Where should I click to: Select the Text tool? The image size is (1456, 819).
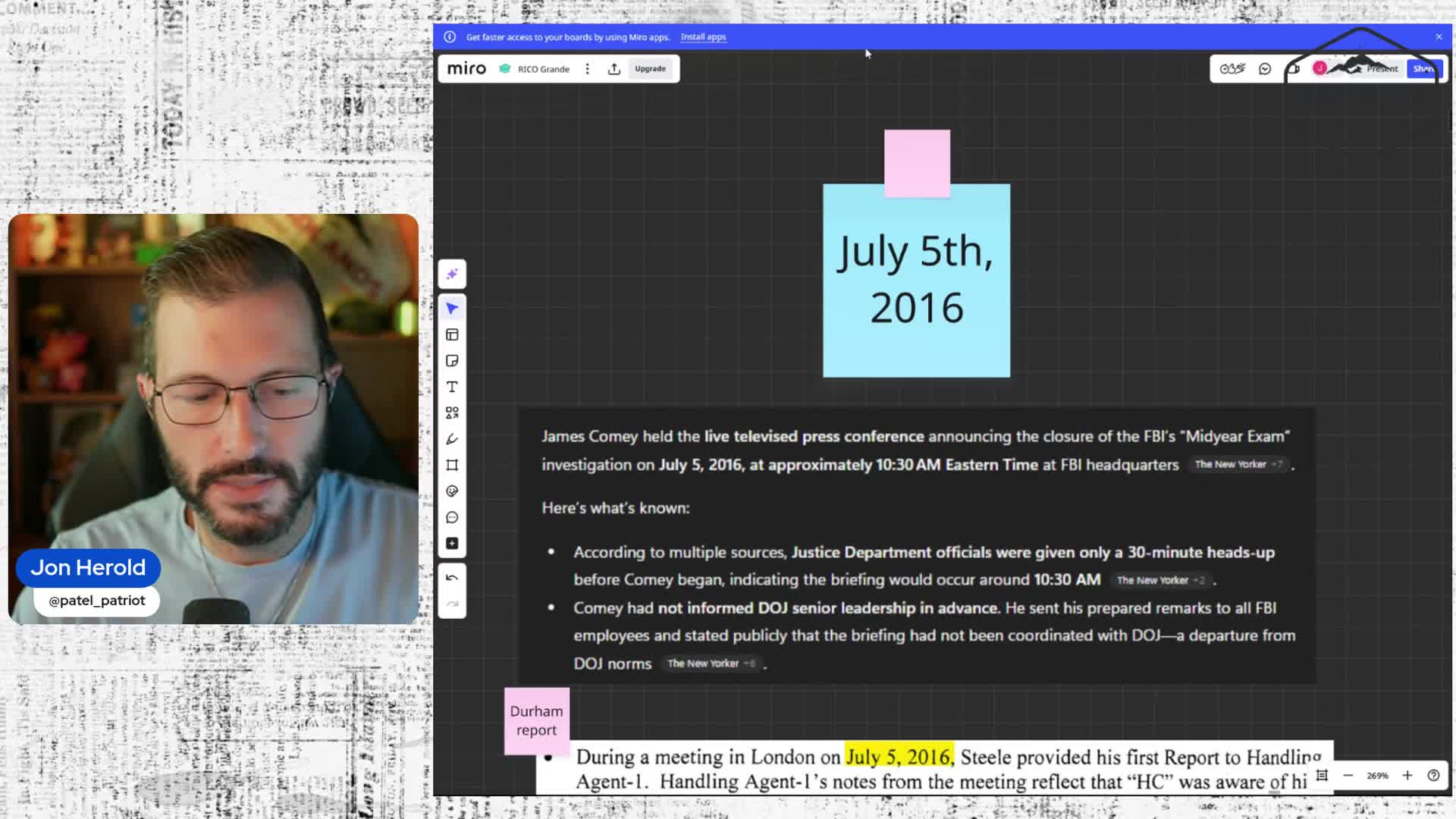click(452, 387)
